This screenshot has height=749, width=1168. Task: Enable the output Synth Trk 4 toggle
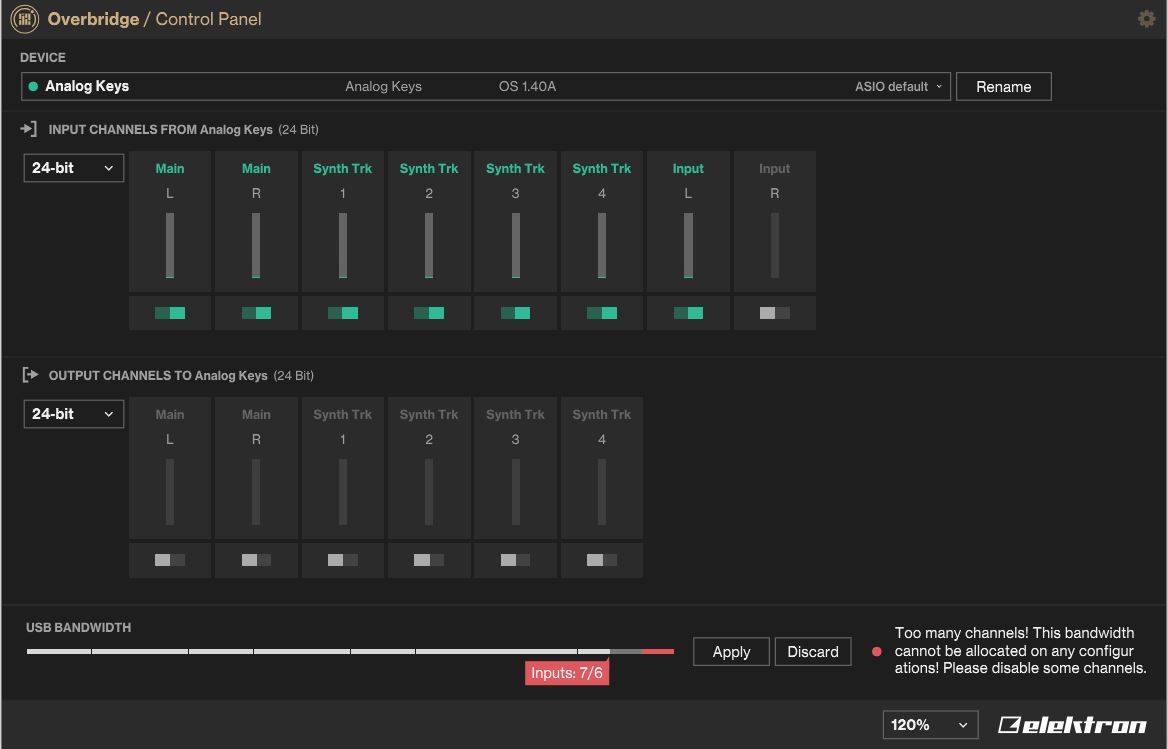coord(601,560)
